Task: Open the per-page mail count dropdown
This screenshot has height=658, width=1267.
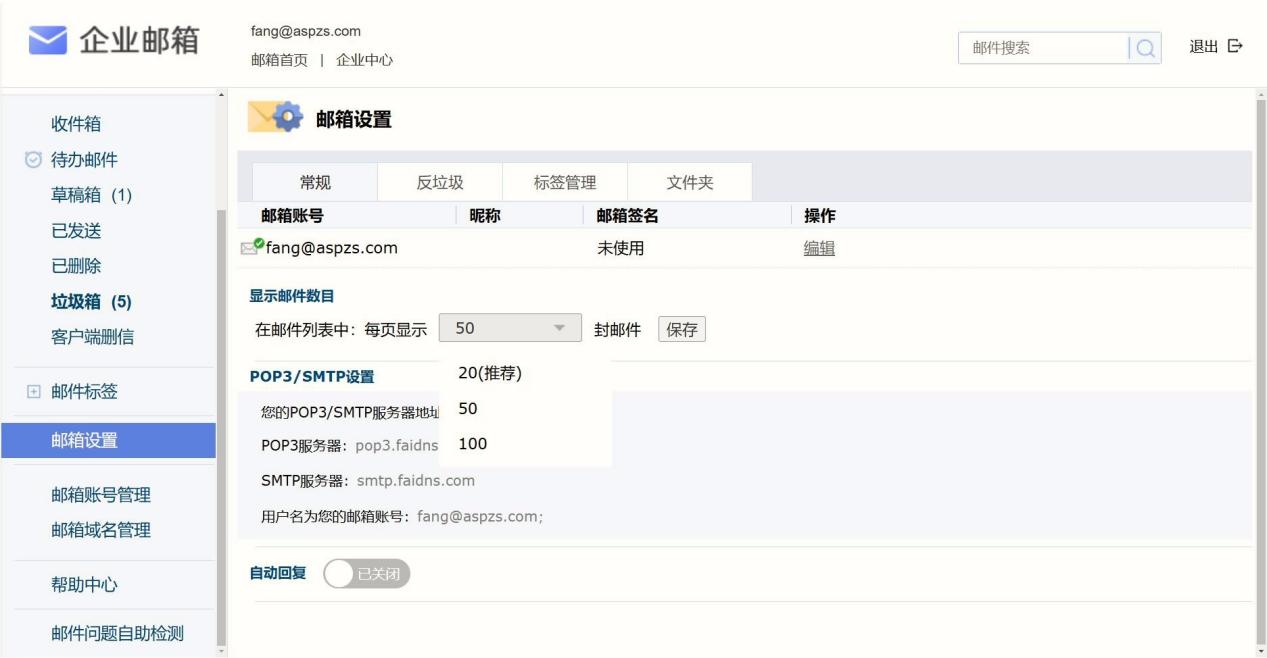Action: tap(510, 329)
